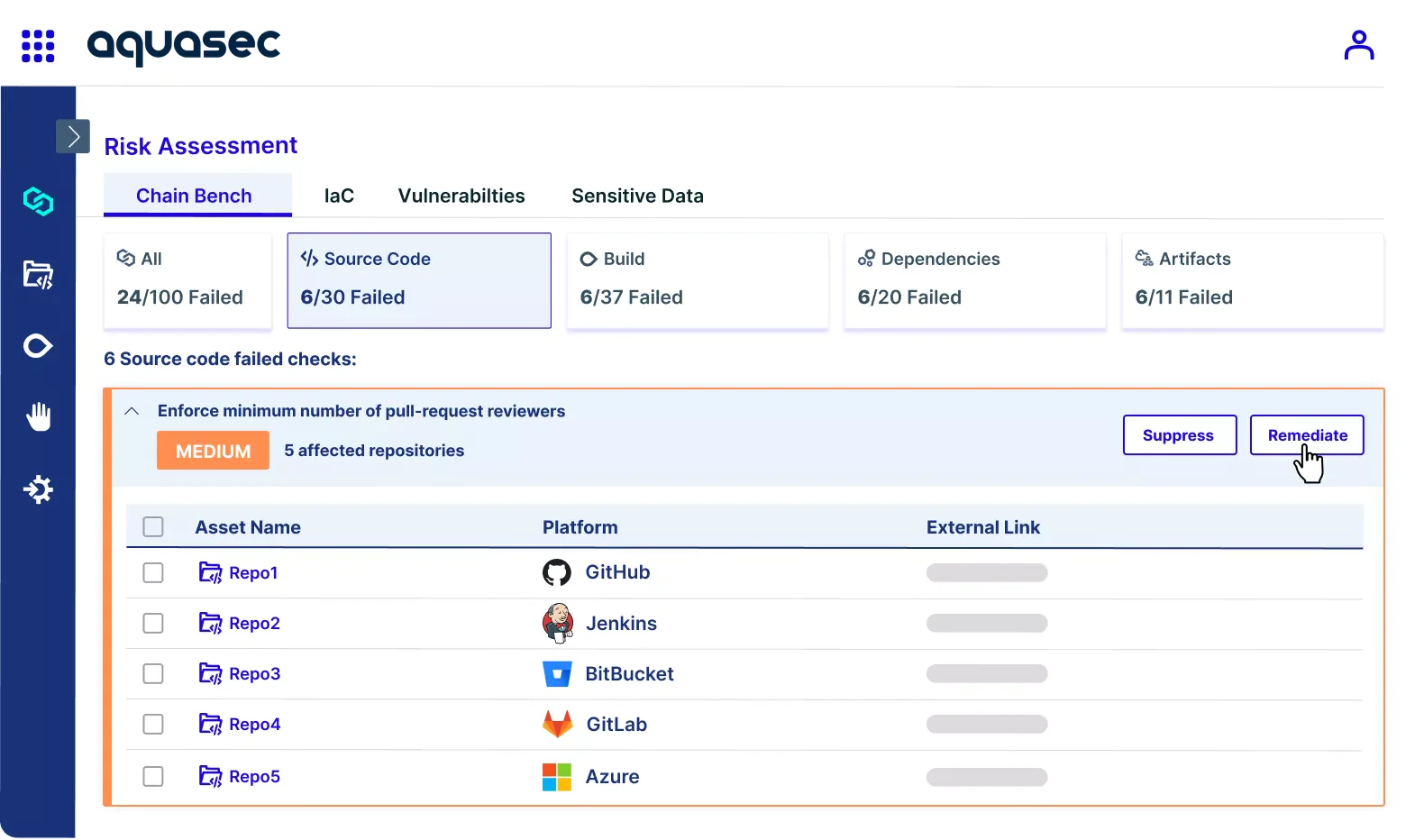1415x840 pixels.
Task: Open the settings gear sidebar icon
Action: tap(38, 489)
